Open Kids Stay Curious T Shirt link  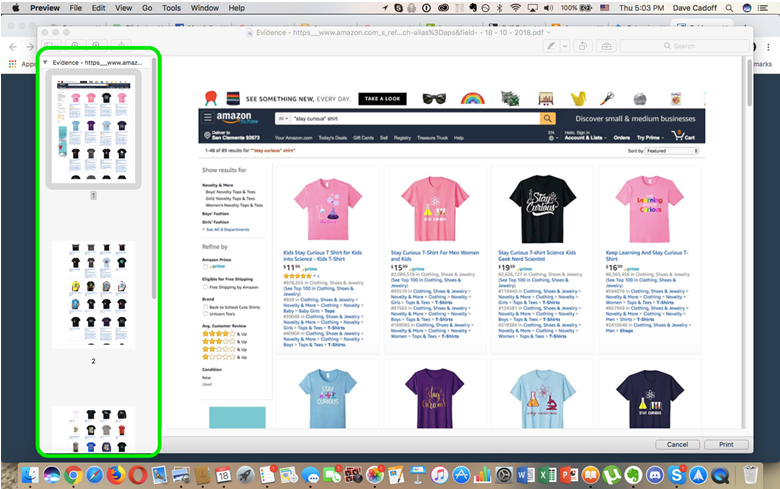(322, 256)
